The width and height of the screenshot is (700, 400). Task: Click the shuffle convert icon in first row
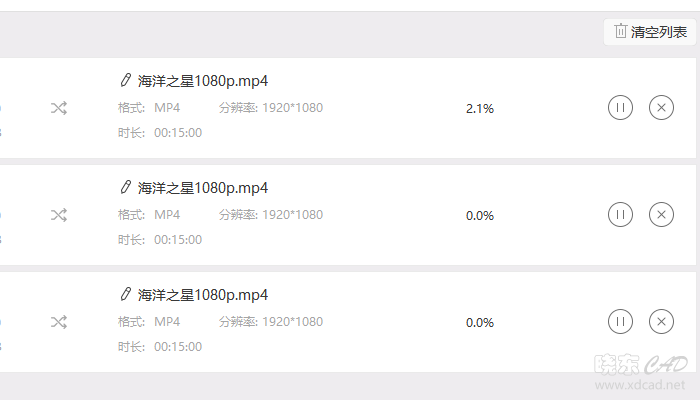(x=59, y=108)
